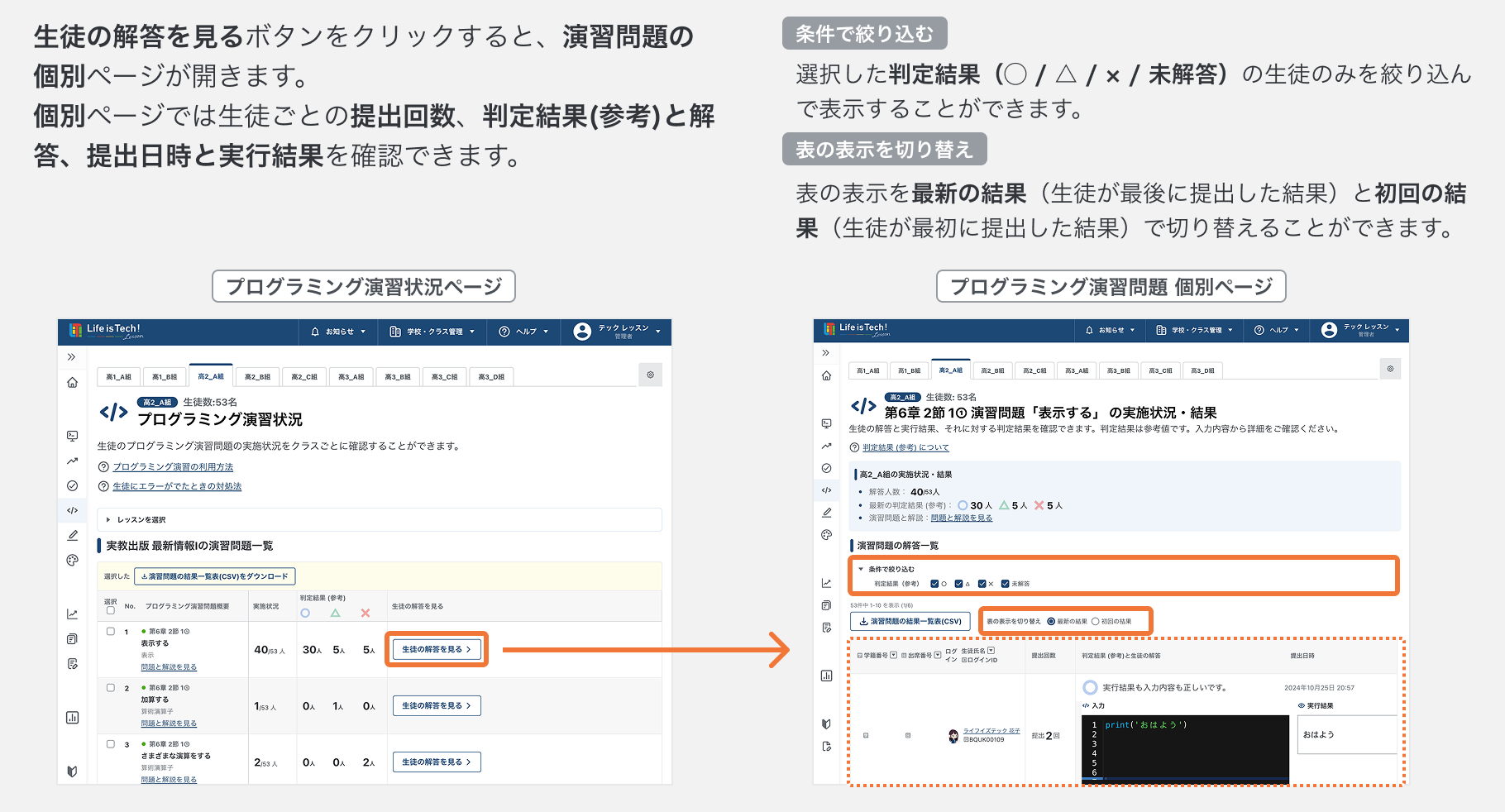Viewport: 1505px width, 812px height.
Task: Click Life is Tech logo in right individual page
Action: click(858, 329)
